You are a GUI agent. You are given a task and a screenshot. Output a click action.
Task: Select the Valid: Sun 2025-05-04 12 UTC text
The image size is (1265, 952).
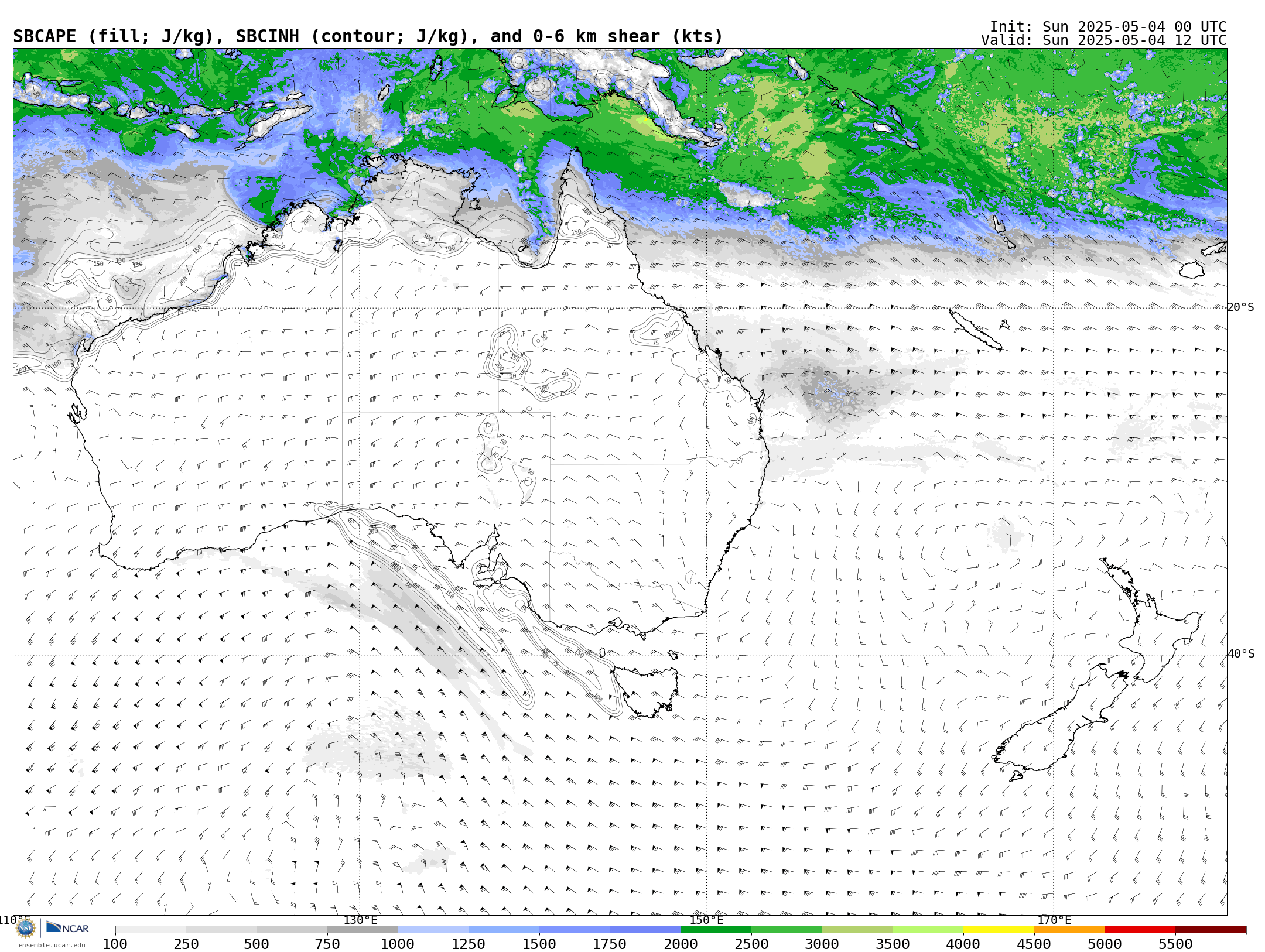coord(1104,40)
